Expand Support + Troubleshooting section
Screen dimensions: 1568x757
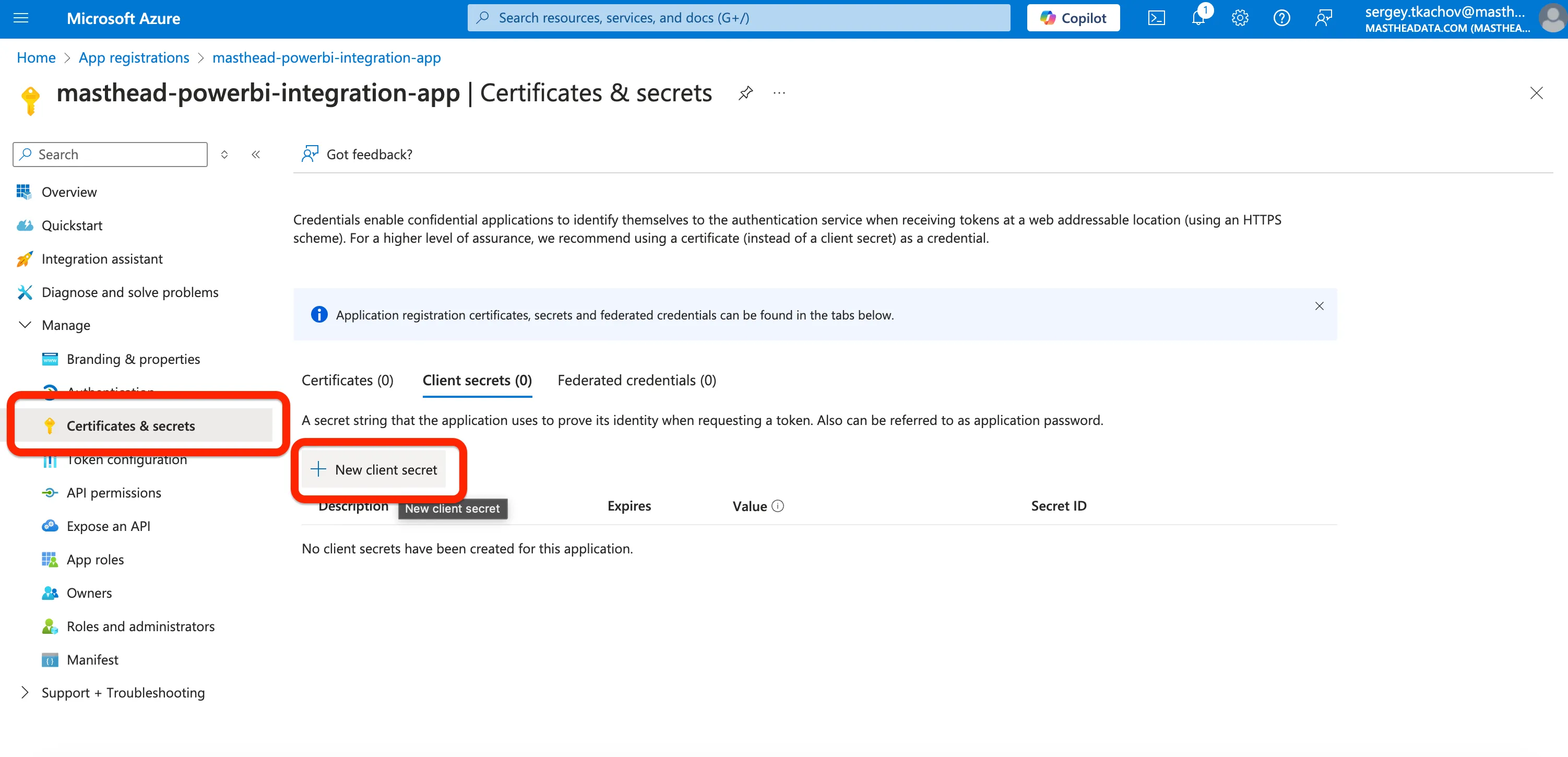(x=25, y=692)
